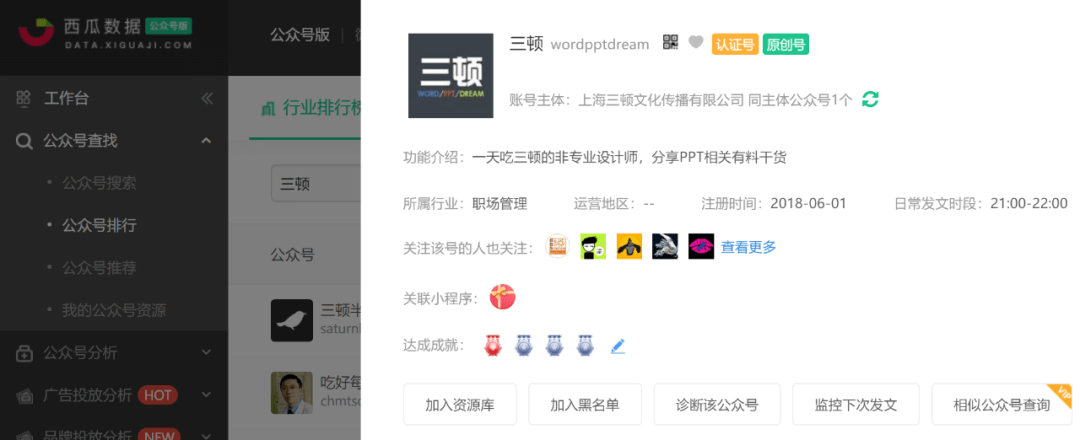Expand the 公众号分析 menu section

click(206, 353)
